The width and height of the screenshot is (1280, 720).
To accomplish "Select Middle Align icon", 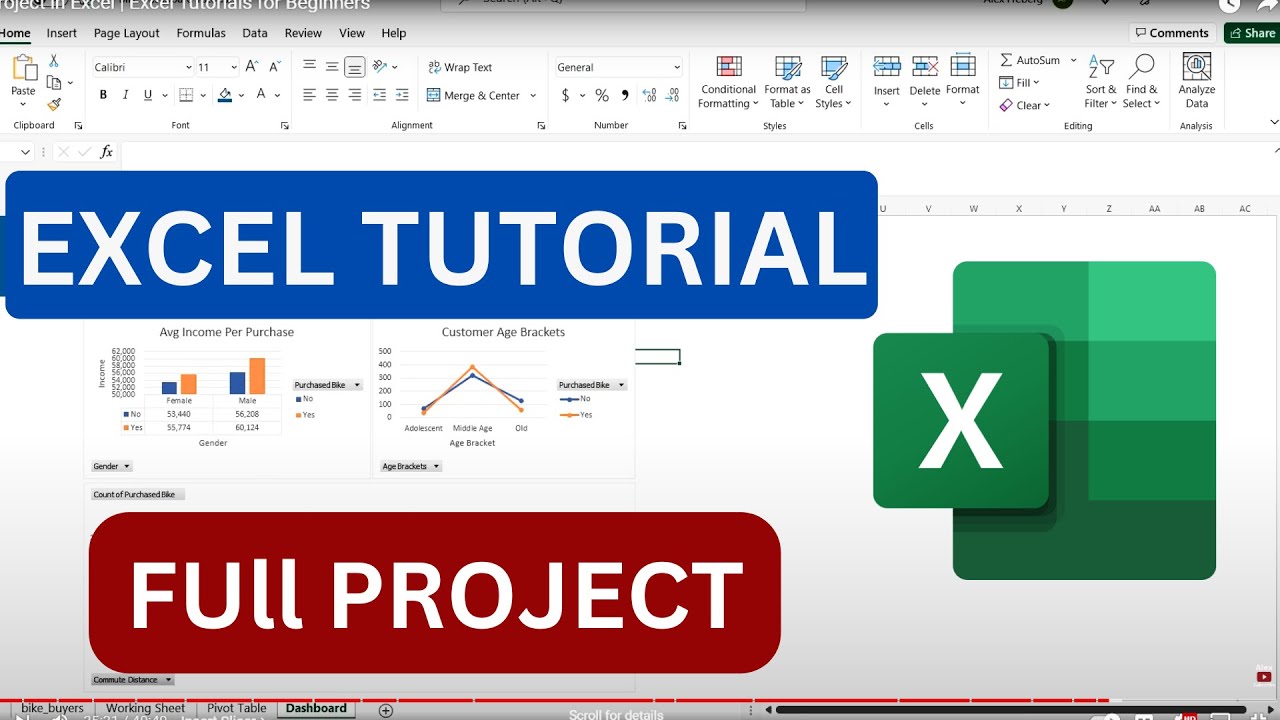I will click(332, 67).
